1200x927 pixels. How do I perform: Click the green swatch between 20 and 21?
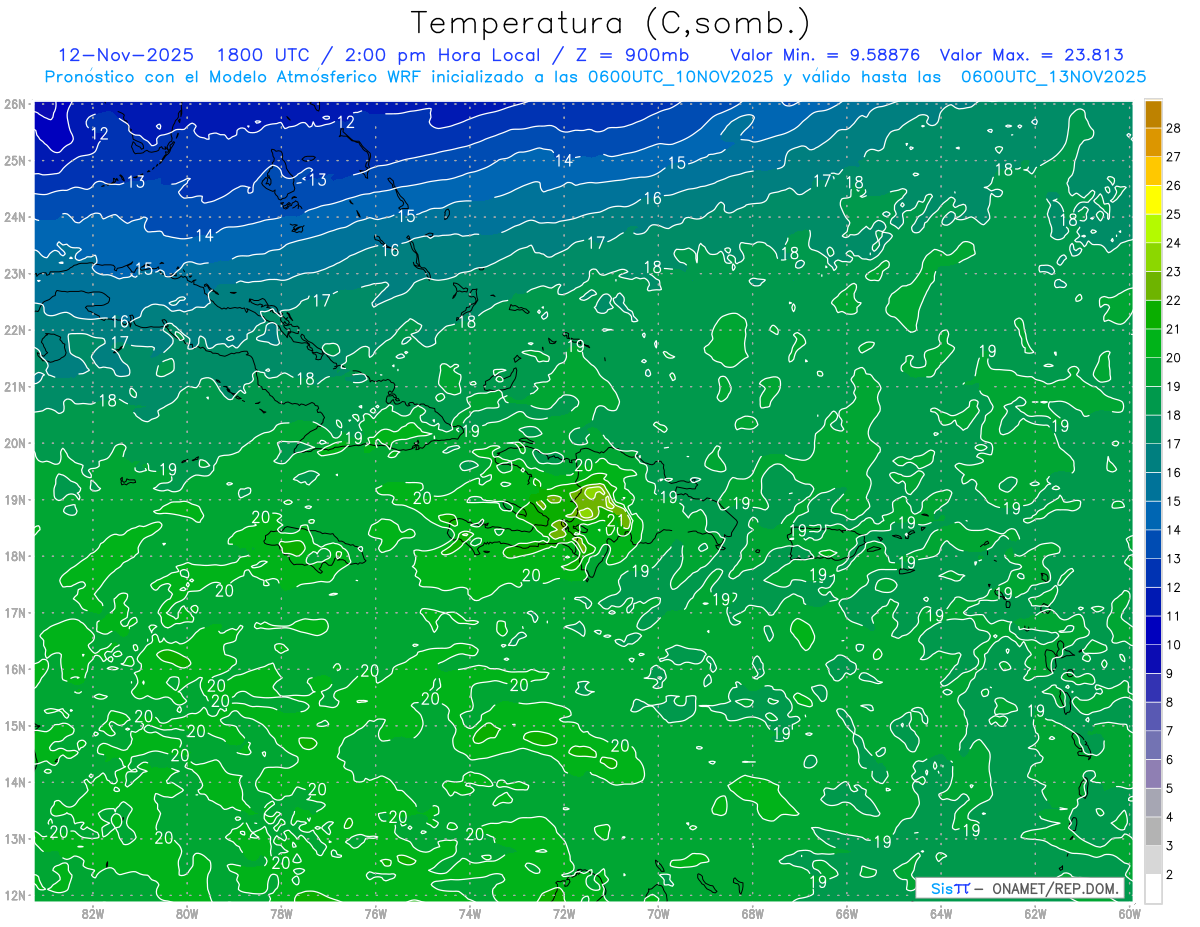tap(1153, 343)
